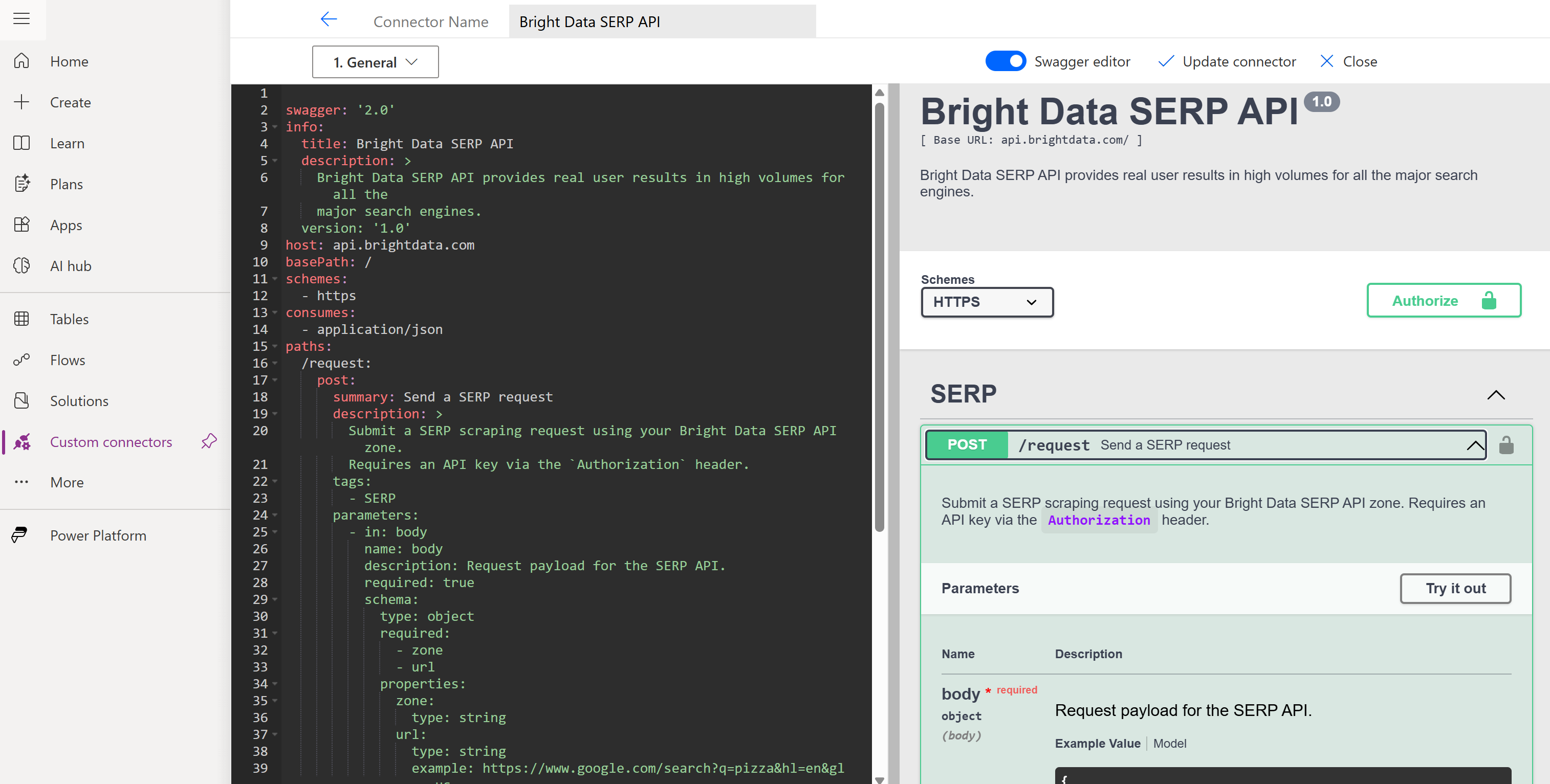
Task: Toggle the Swagger editor switch off
Action: coord(1005,61)
